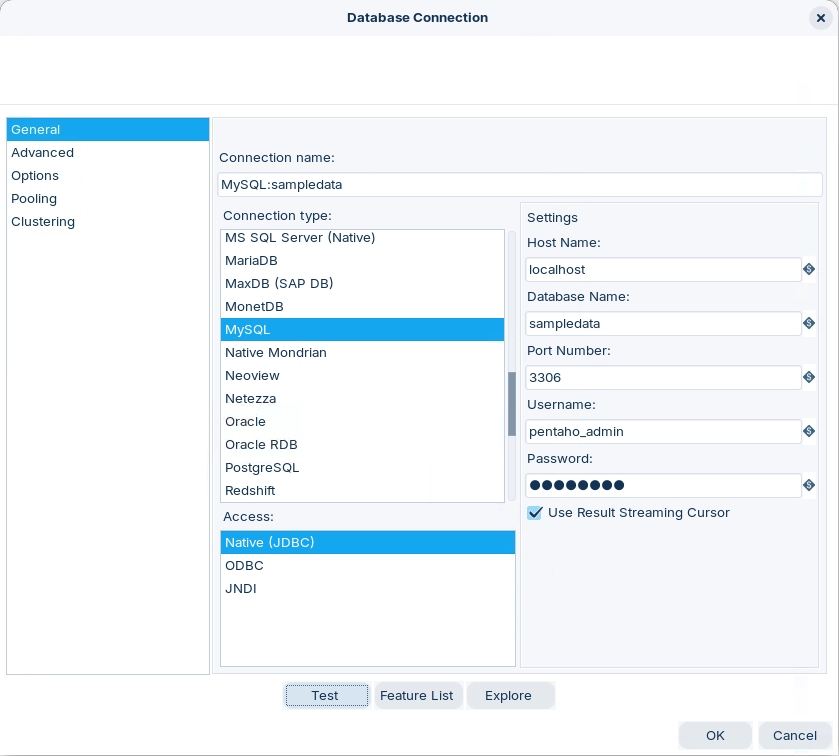The image size is (839, 756).
Task: Click variable icon beside Host Name field
Action: 809,270
